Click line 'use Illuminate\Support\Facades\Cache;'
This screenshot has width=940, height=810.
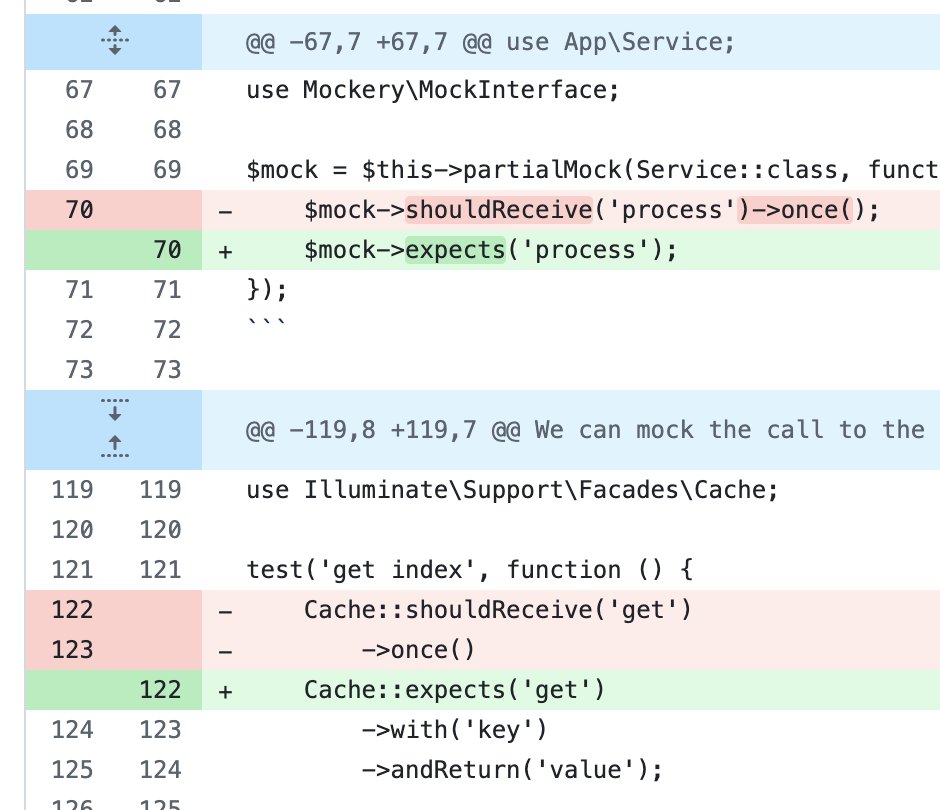click(x=512, y=490)
